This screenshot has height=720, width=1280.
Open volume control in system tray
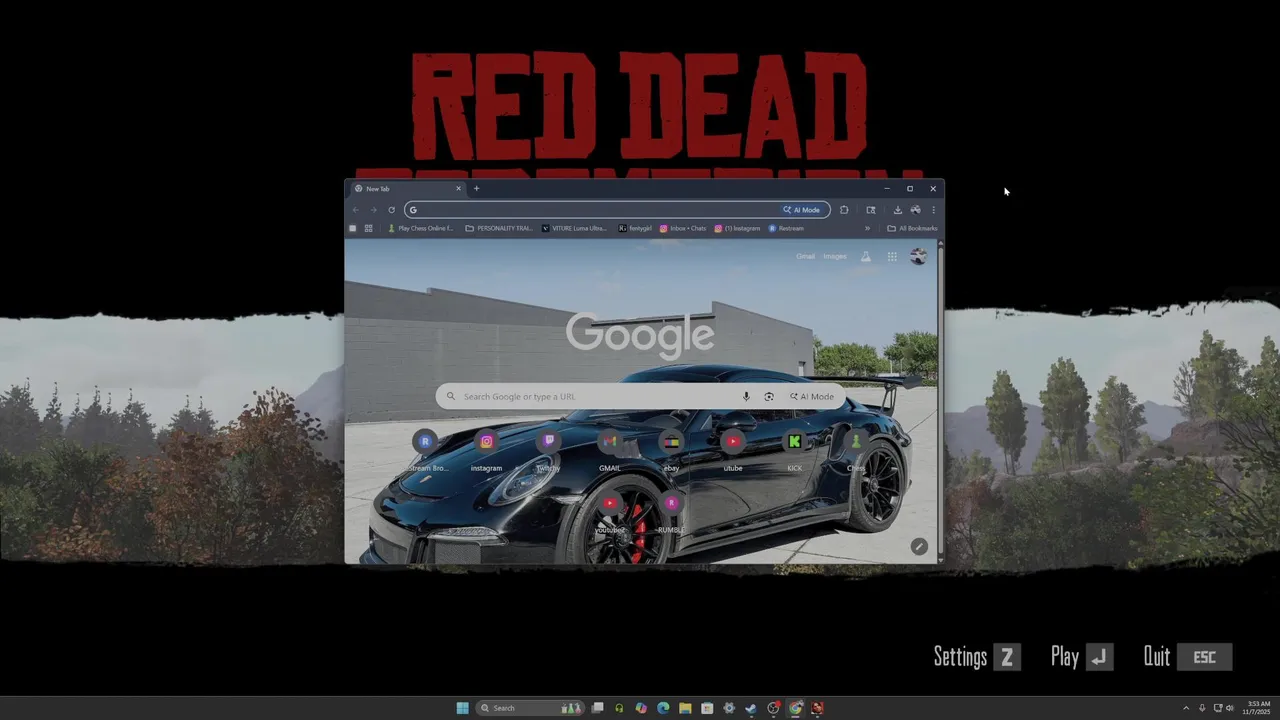[x=1229, y=708]
